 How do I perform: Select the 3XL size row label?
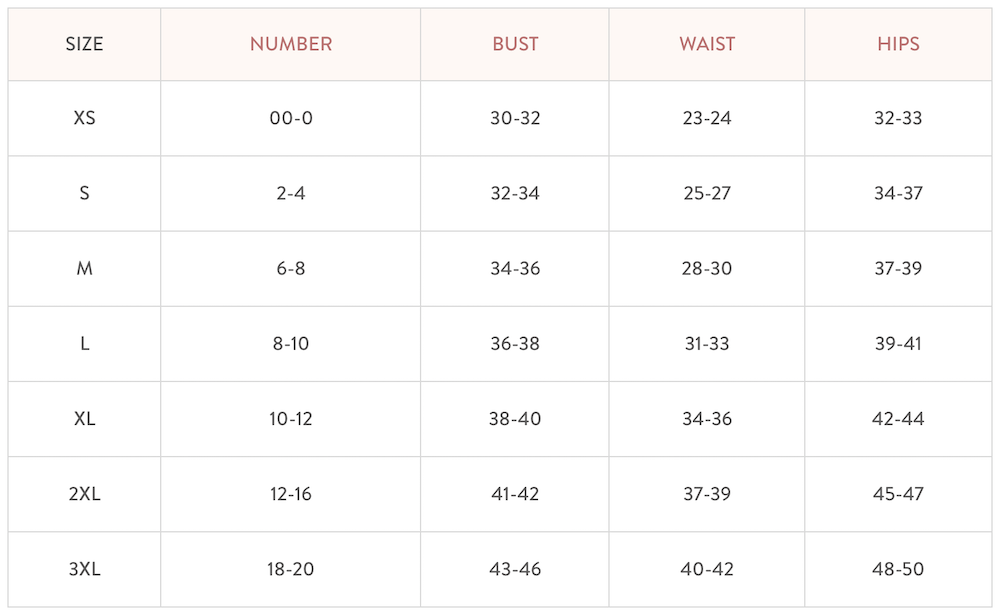point(84,569)
